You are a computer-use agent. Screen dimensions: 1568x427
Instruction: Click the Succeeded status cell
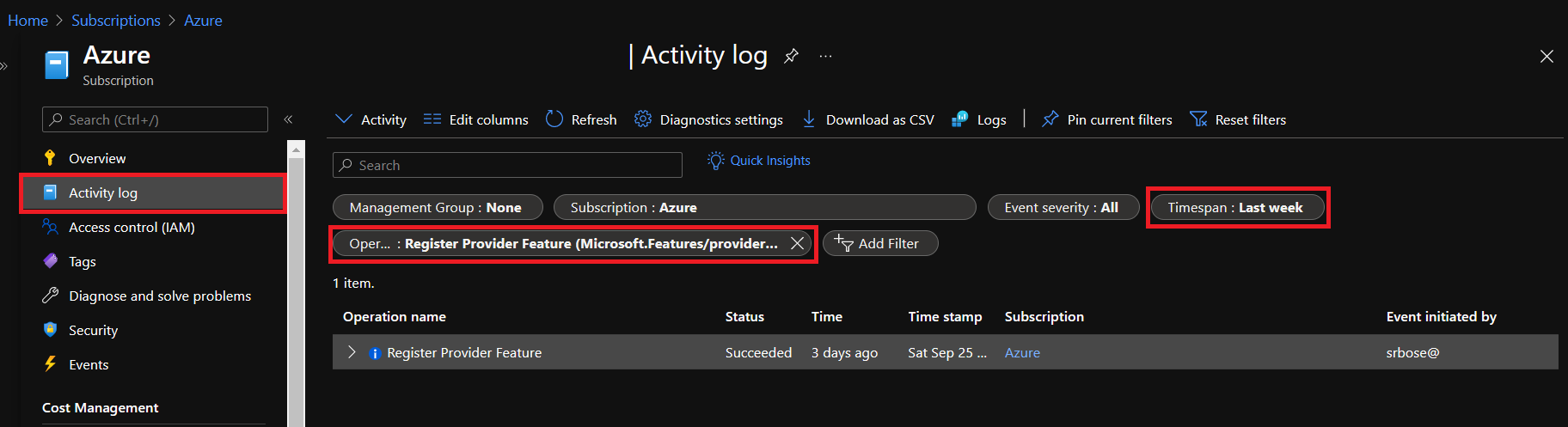pos(758,352)
